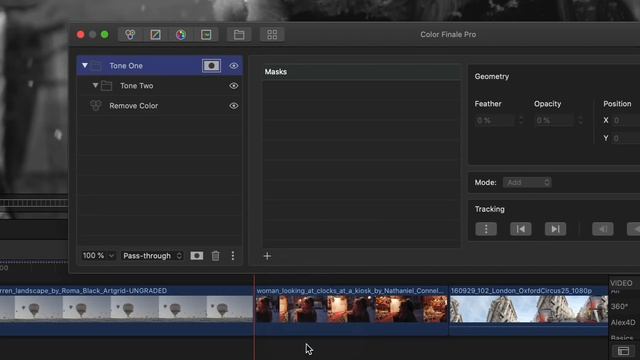Viewport: 640px width, 360px height.
Task: Click the browser layout icon bottom right
Action: (623, 351)
